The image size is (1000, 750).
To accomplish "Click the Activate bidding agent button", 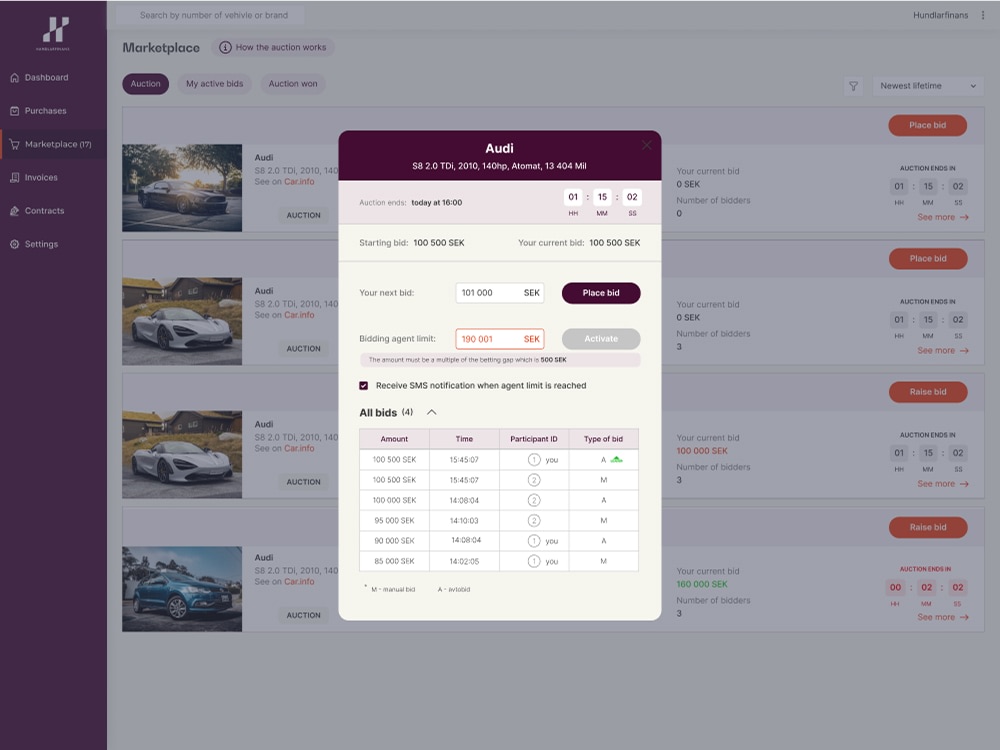I will pos(601,339).
